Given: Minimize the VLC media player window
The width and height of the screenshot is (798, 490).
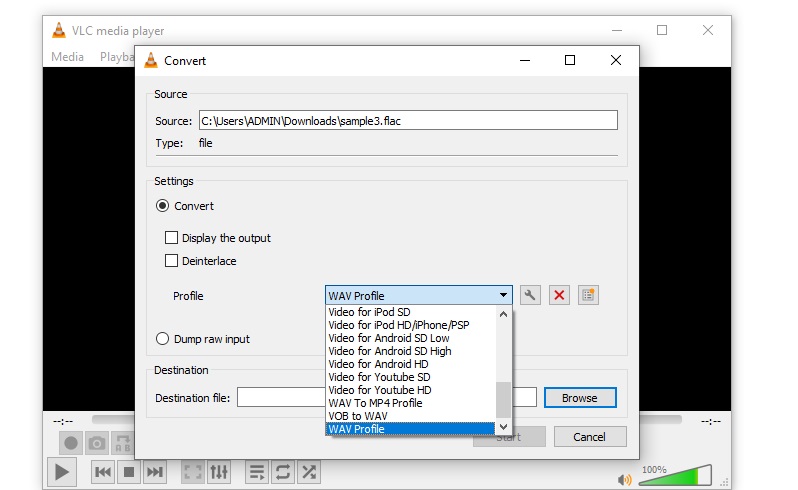Looking at the screenshot, I should tap(617, 31).
